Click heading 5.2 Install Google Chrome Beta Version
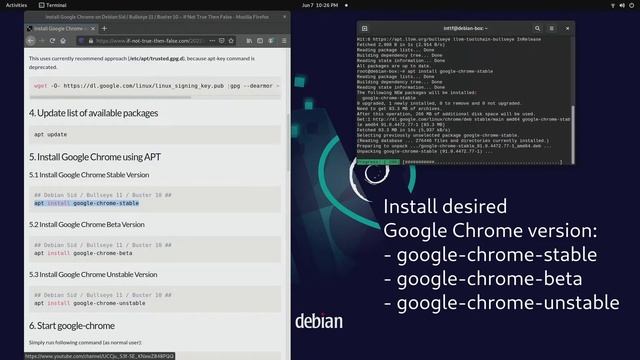The width and height of the screenshot is (640, 360). [87, 224]
